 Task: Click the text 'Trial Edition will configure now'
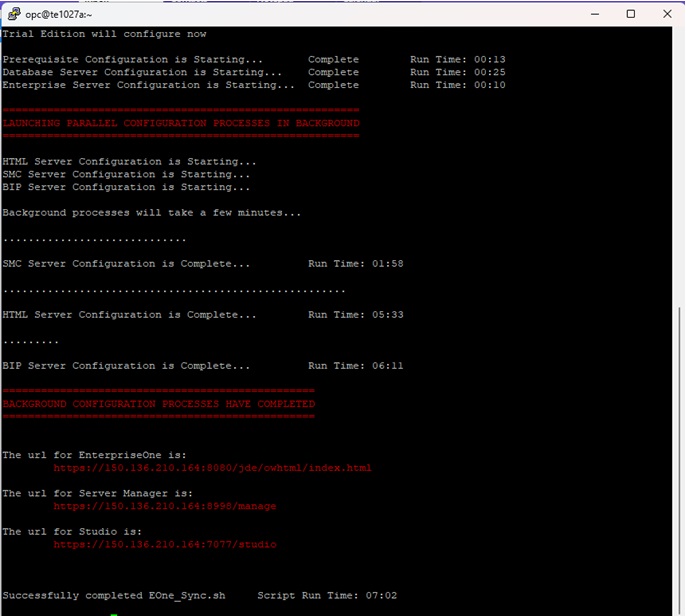click(104, 34)
